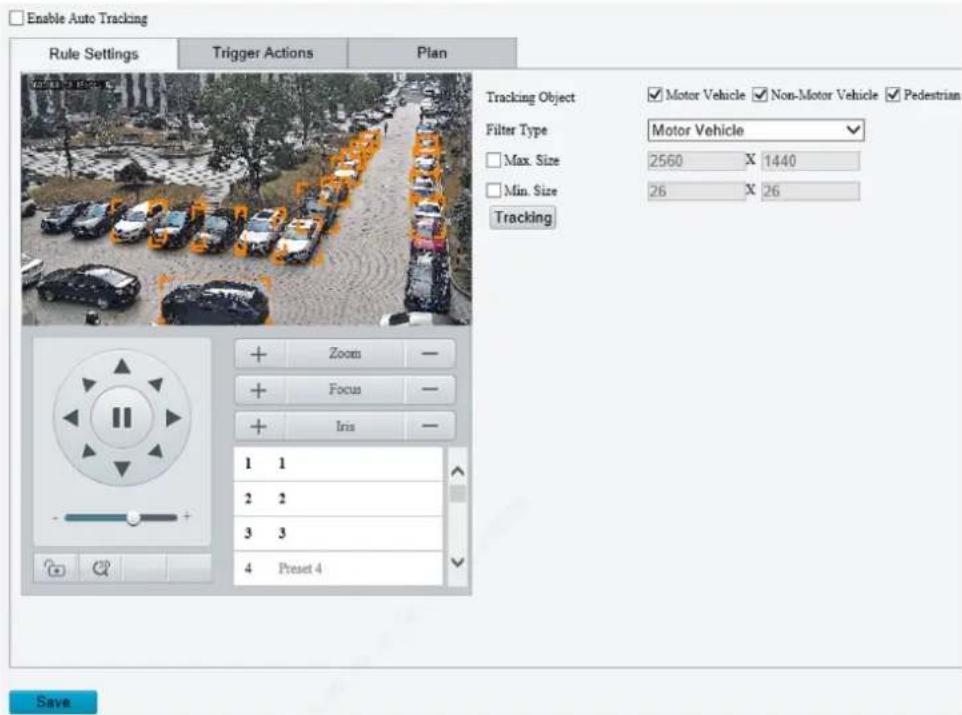The width and height of the screenshot is (962, 715).
Task: Click the preset list scroll up arrow
Action: (458, 471)
